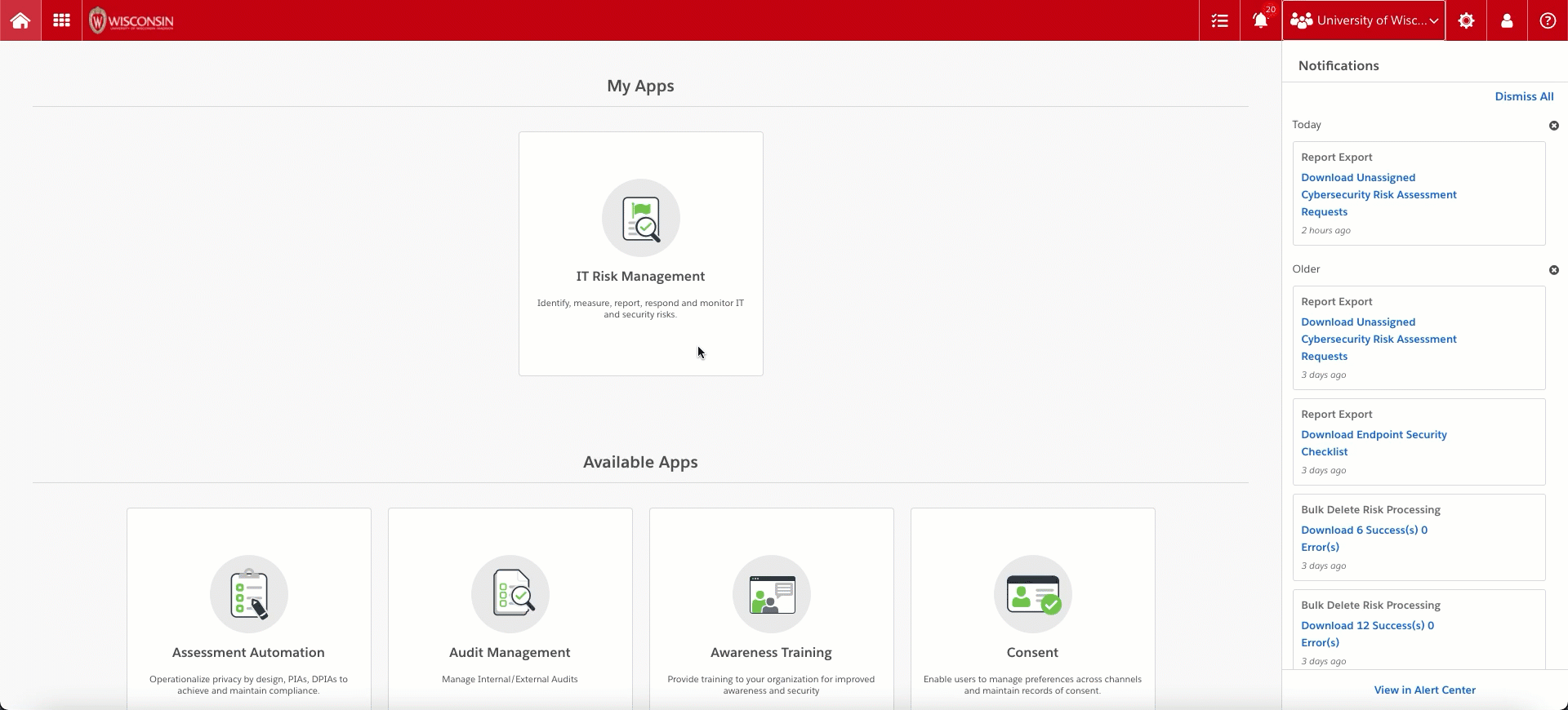Image resolution: width=1568 pixels, height=710 pixels.
Task: Open the user profile icon
Action: tap(1507, 20)
